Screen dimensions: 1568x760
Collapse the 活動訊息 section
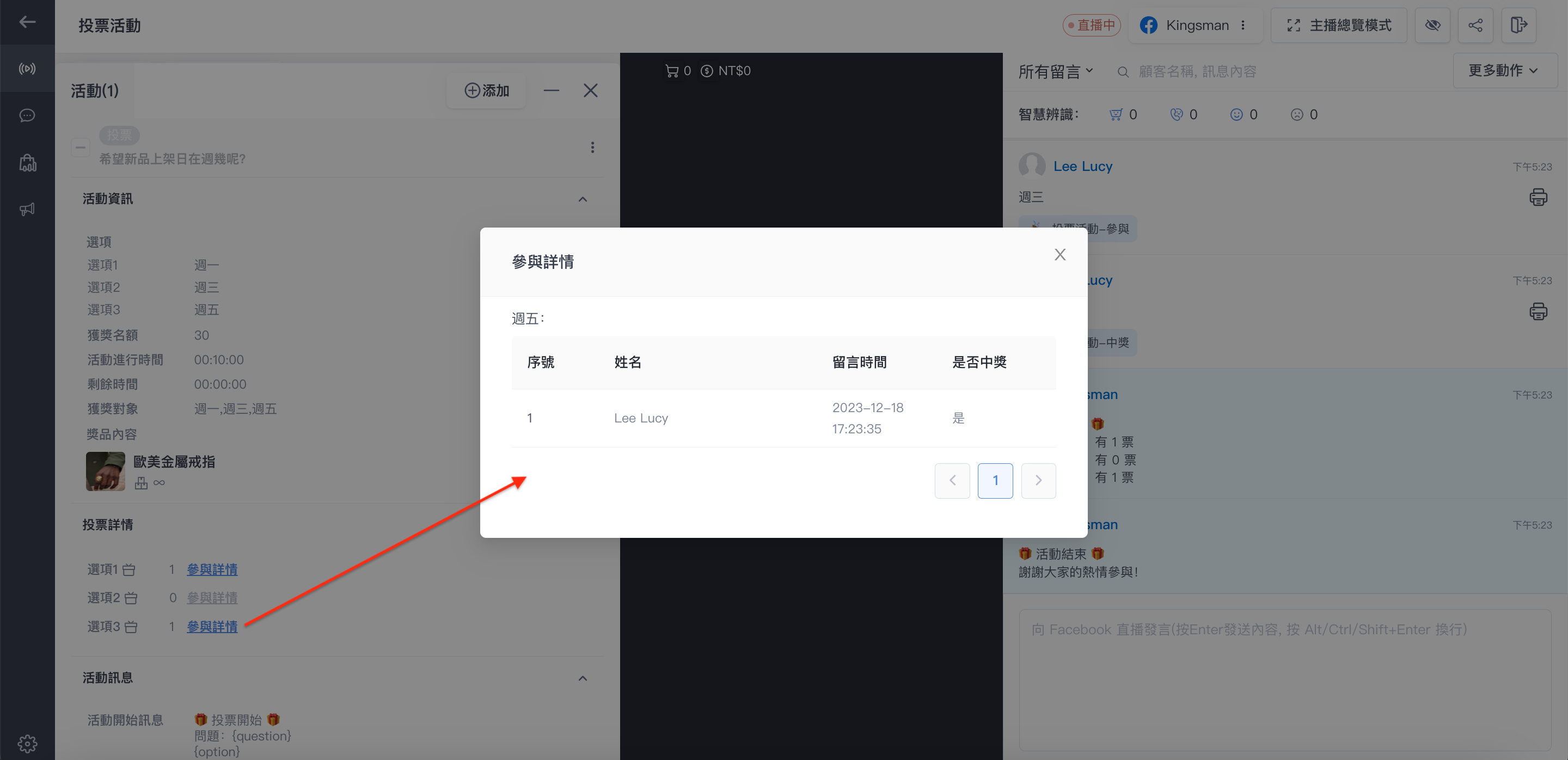[x=583, y=678]
